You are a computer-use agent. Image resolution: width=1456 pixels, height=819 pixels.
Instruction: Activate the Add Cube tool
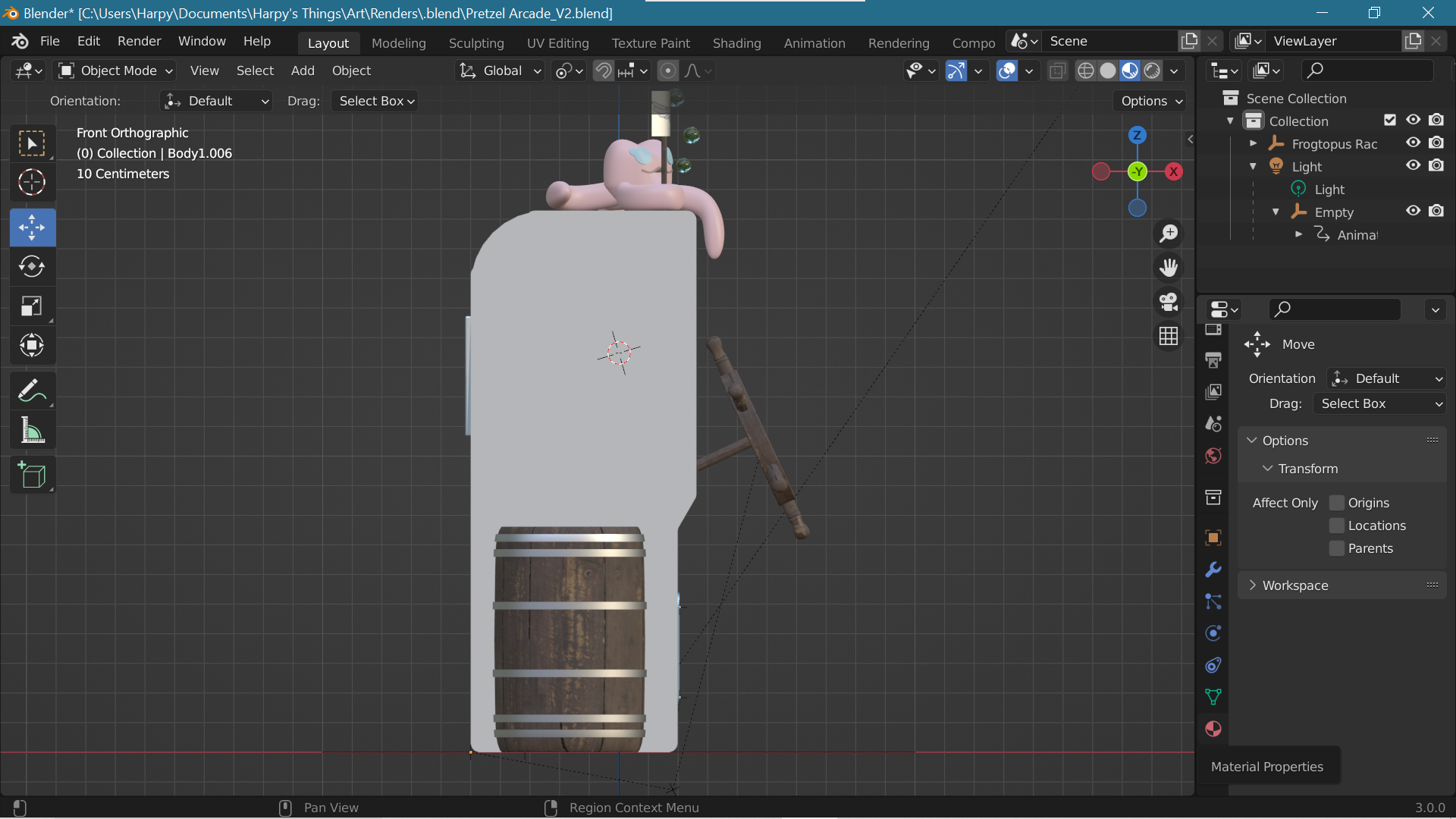(32, 475)
